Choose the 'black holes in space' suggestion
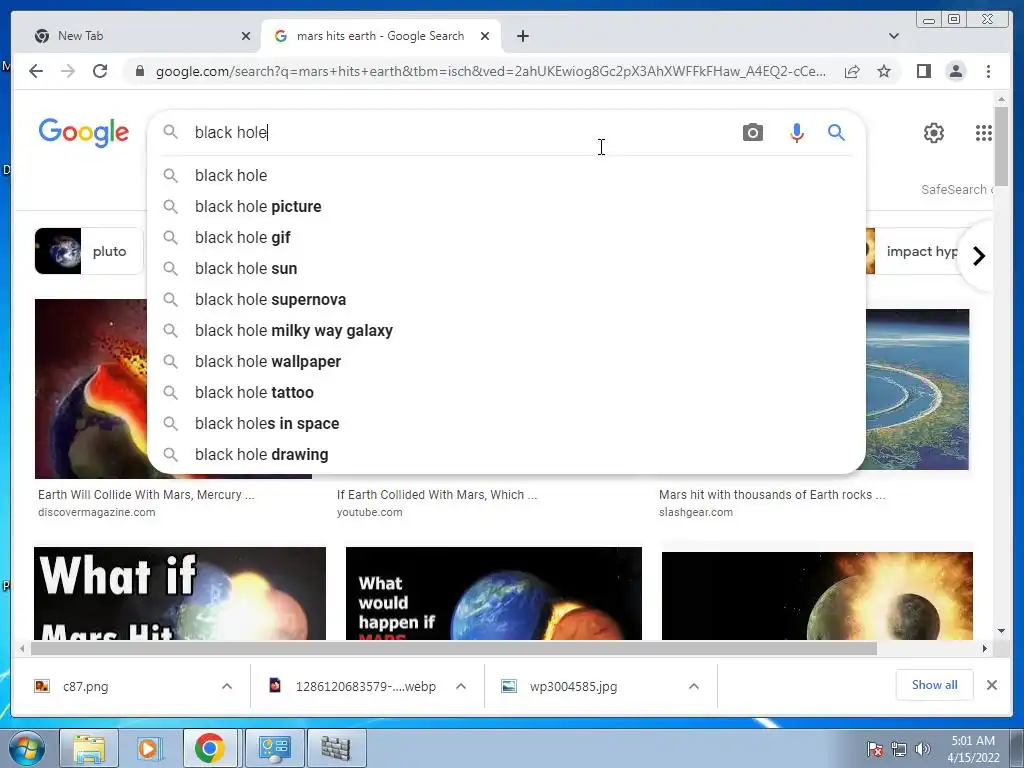1024x768 pixels. click(507, 424)
